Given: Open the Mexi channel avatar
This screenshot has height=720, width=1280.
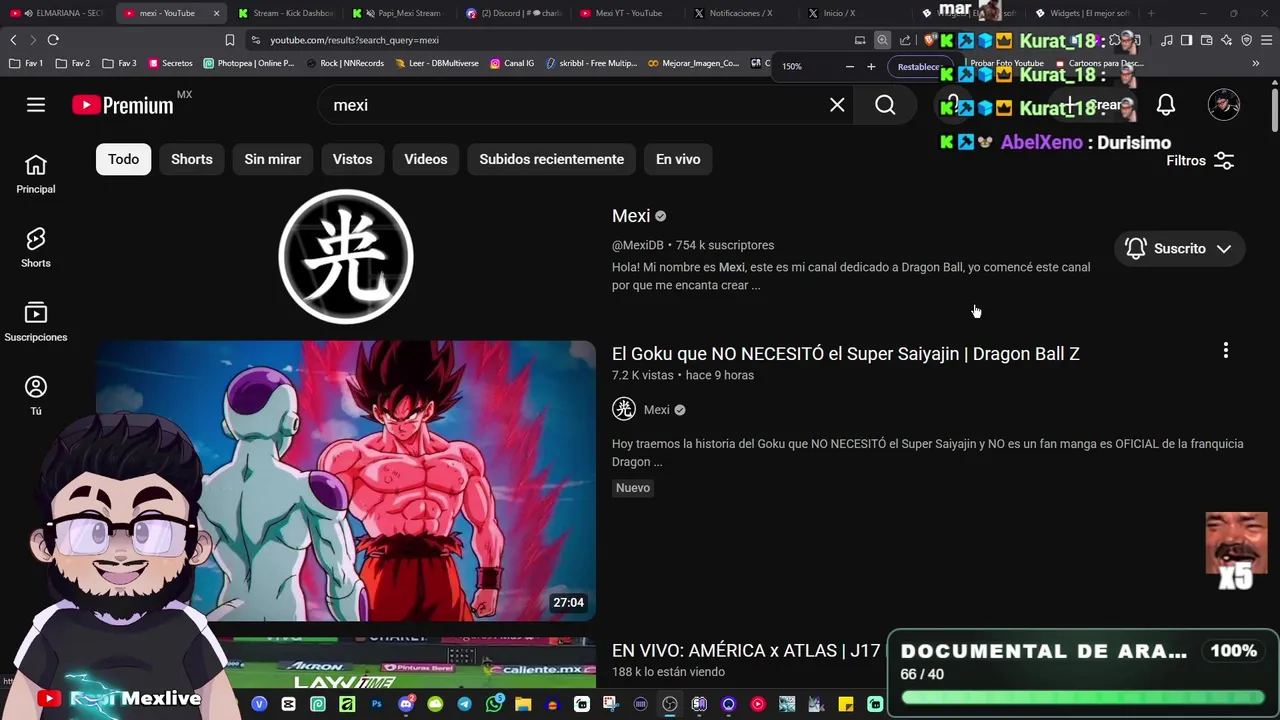Looking at the screenshot, I should pyautogui.click(x=346, y=256).
